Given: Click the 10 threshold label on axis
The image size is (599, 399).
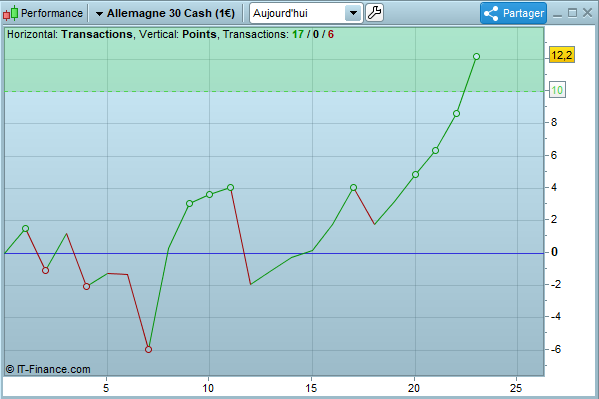Looking at the screenshot, I should click(557, 90).
